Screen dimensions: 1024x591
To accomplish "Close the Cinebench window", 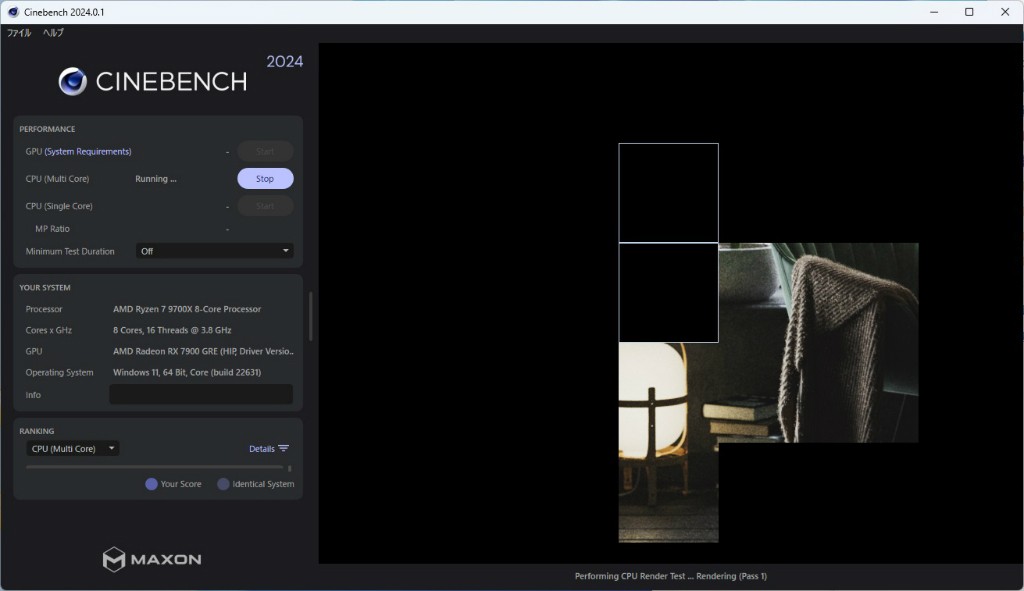I will 1005,12.
